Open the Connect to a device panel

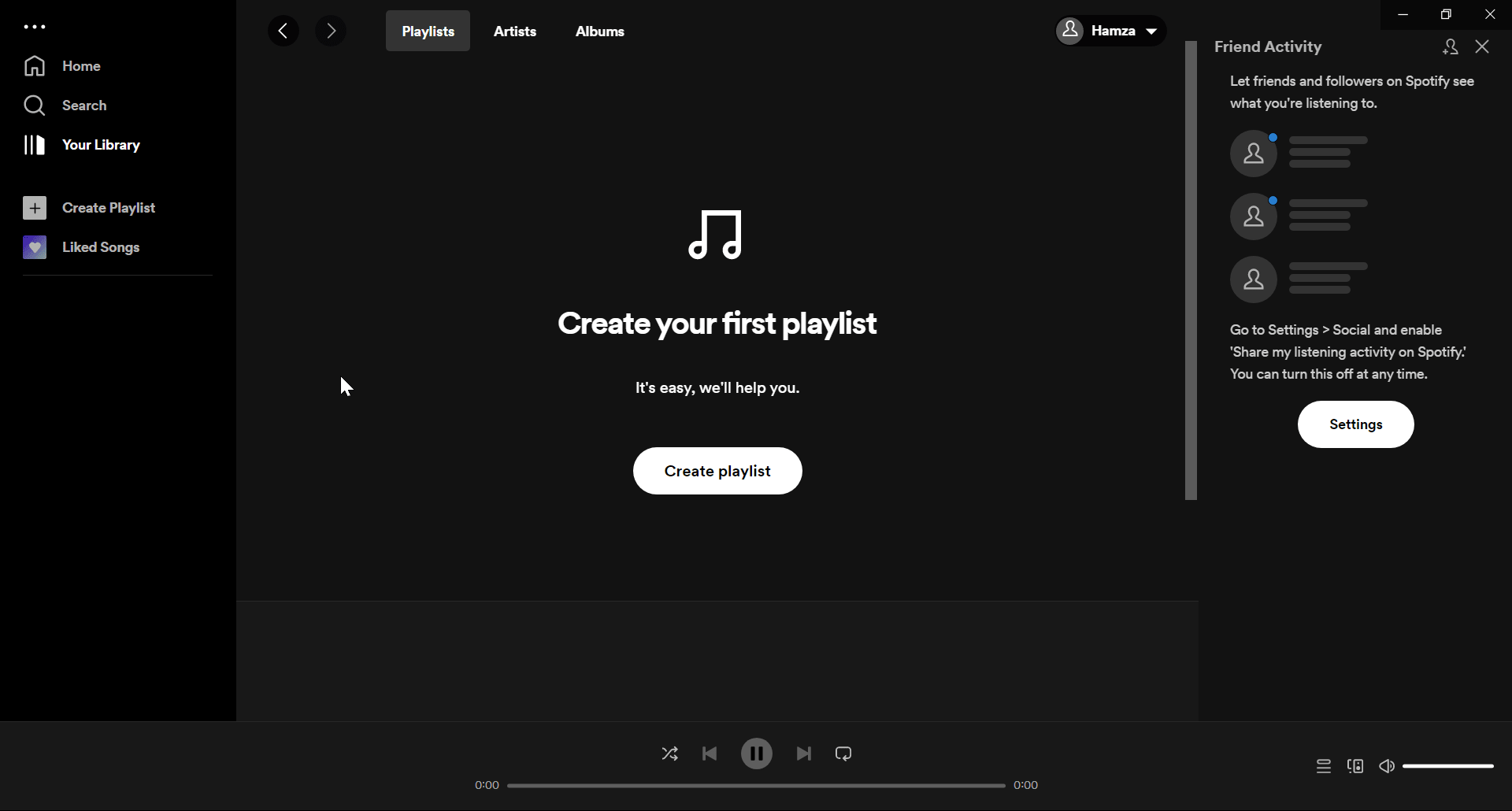point(1356,765)
